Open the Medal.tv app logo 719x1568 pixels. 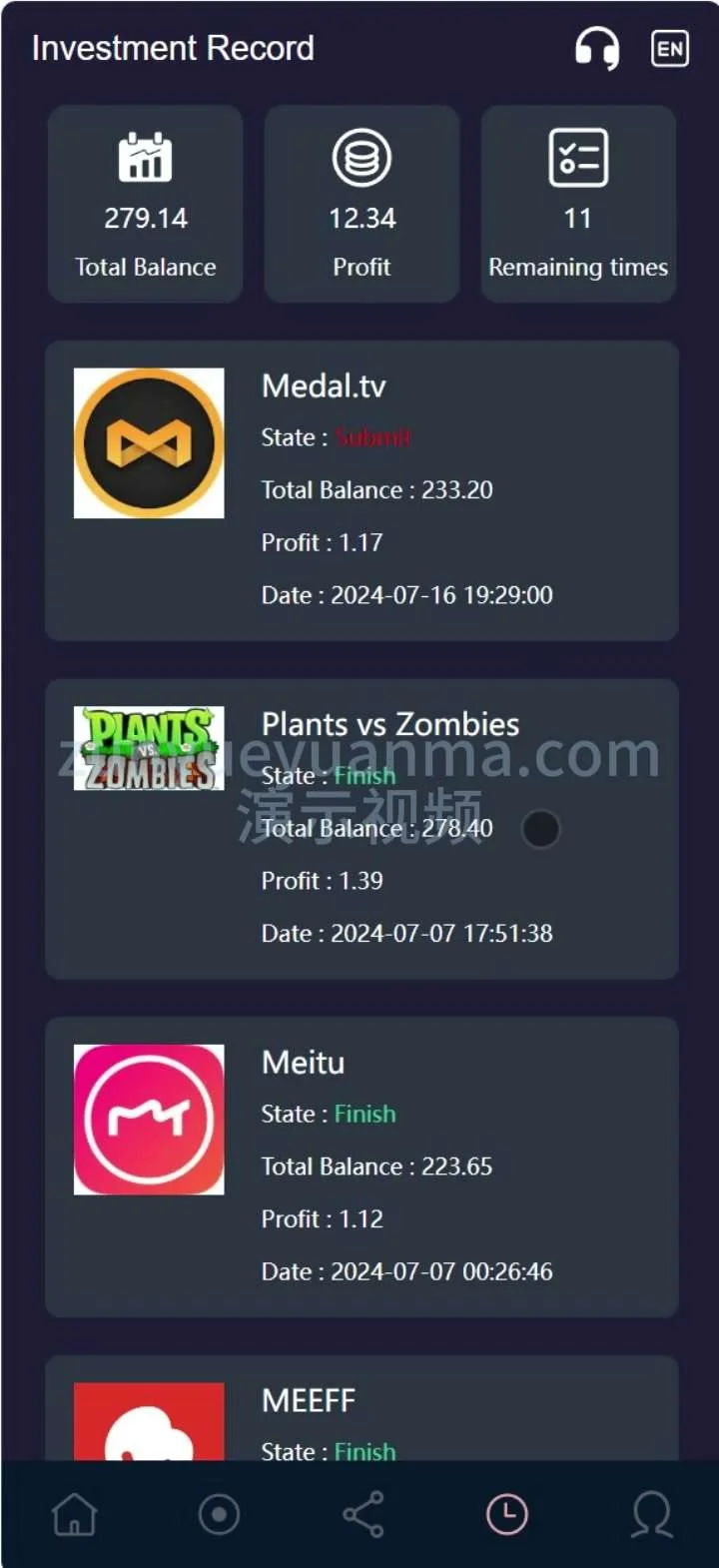click(x=149, y=443)
